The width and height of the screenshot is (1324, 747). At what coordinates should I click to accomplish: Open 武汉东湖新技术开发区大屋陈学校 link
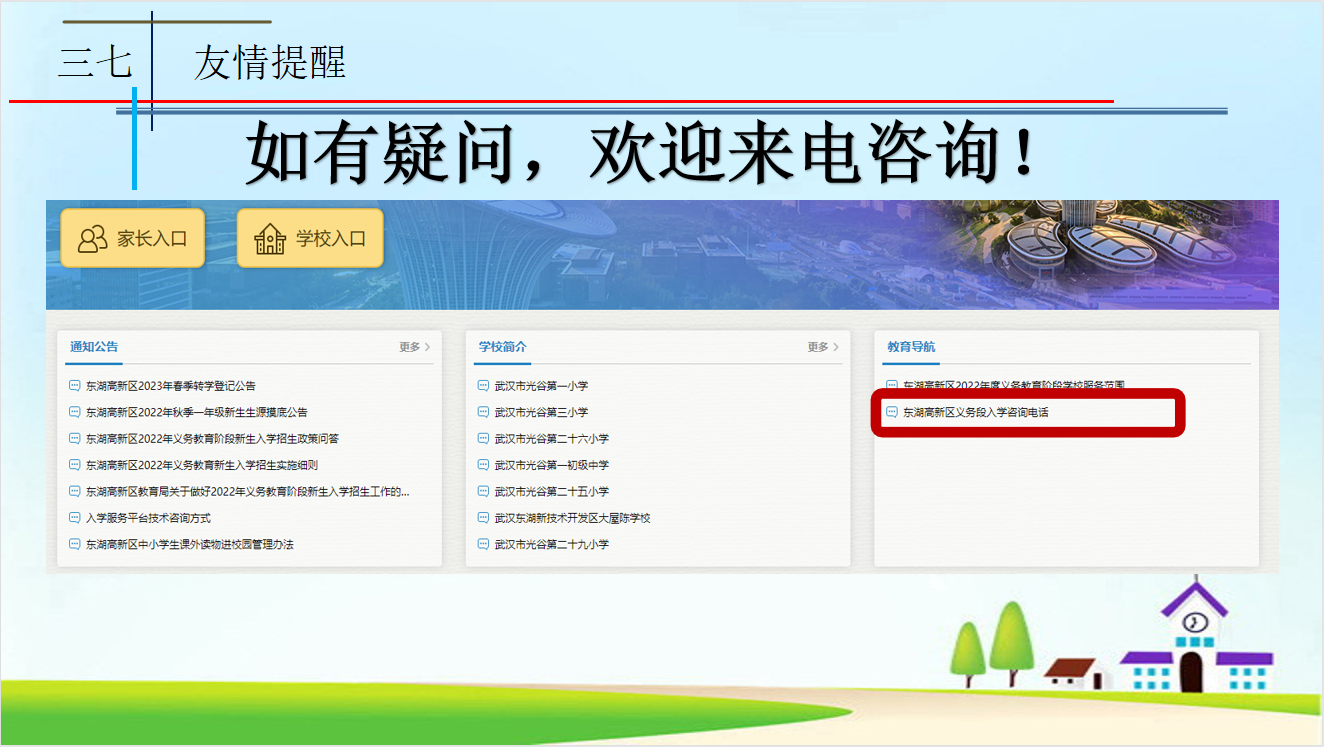point(572,518)
